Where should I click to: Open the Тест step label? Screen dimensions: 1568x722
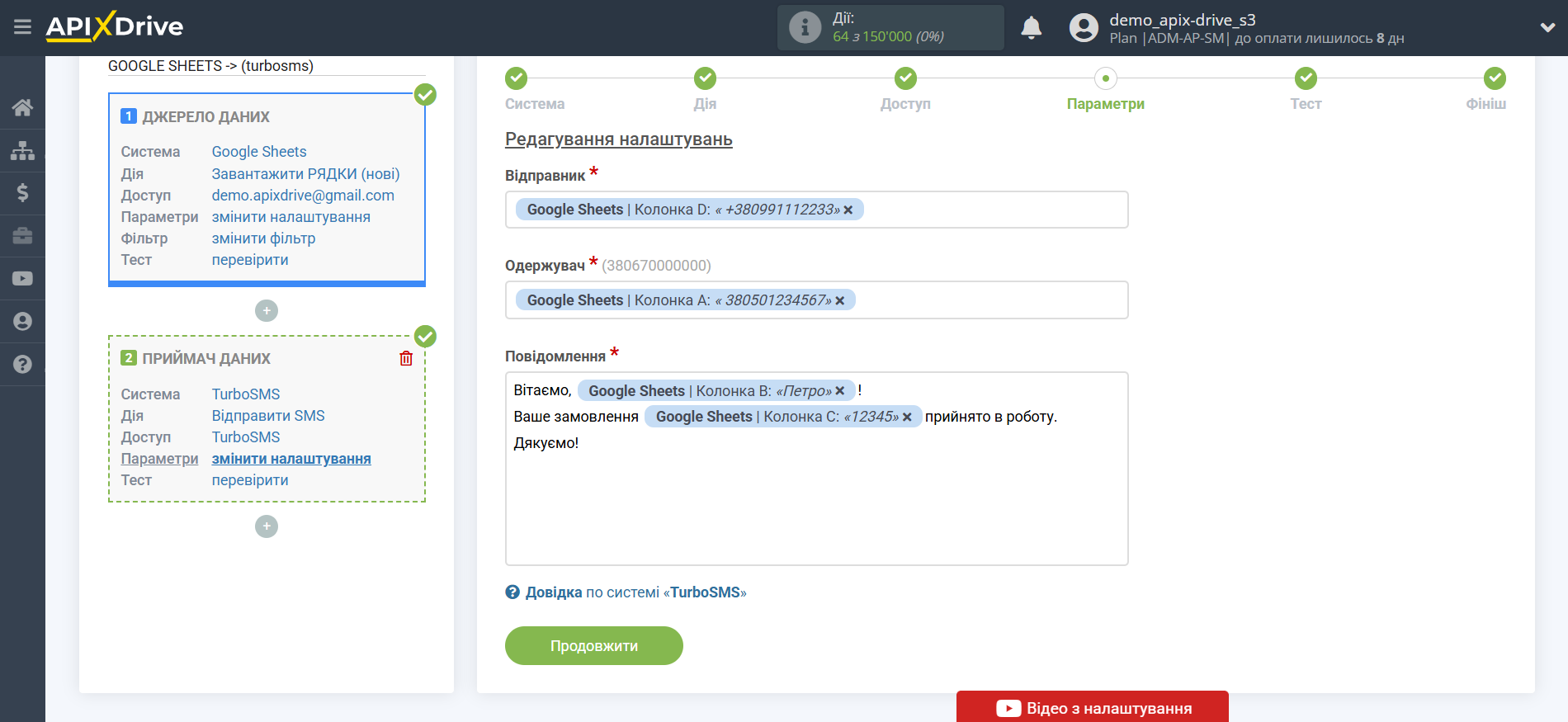[x=1306, y=104]
